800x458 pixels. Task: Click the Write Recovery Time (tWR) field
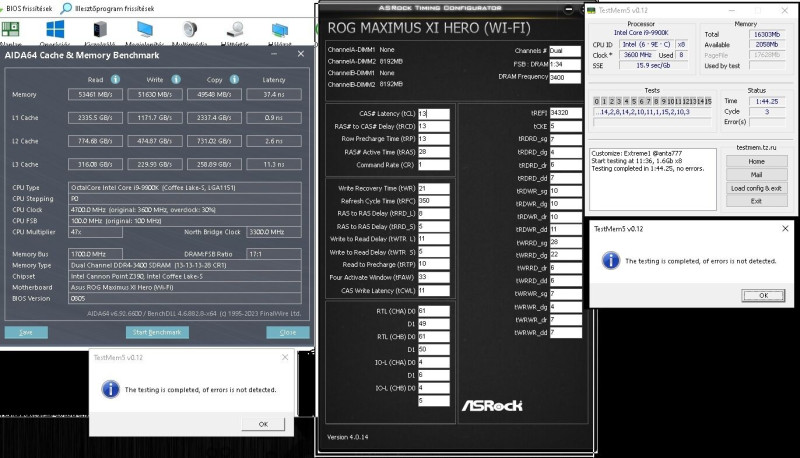[434, 188]
